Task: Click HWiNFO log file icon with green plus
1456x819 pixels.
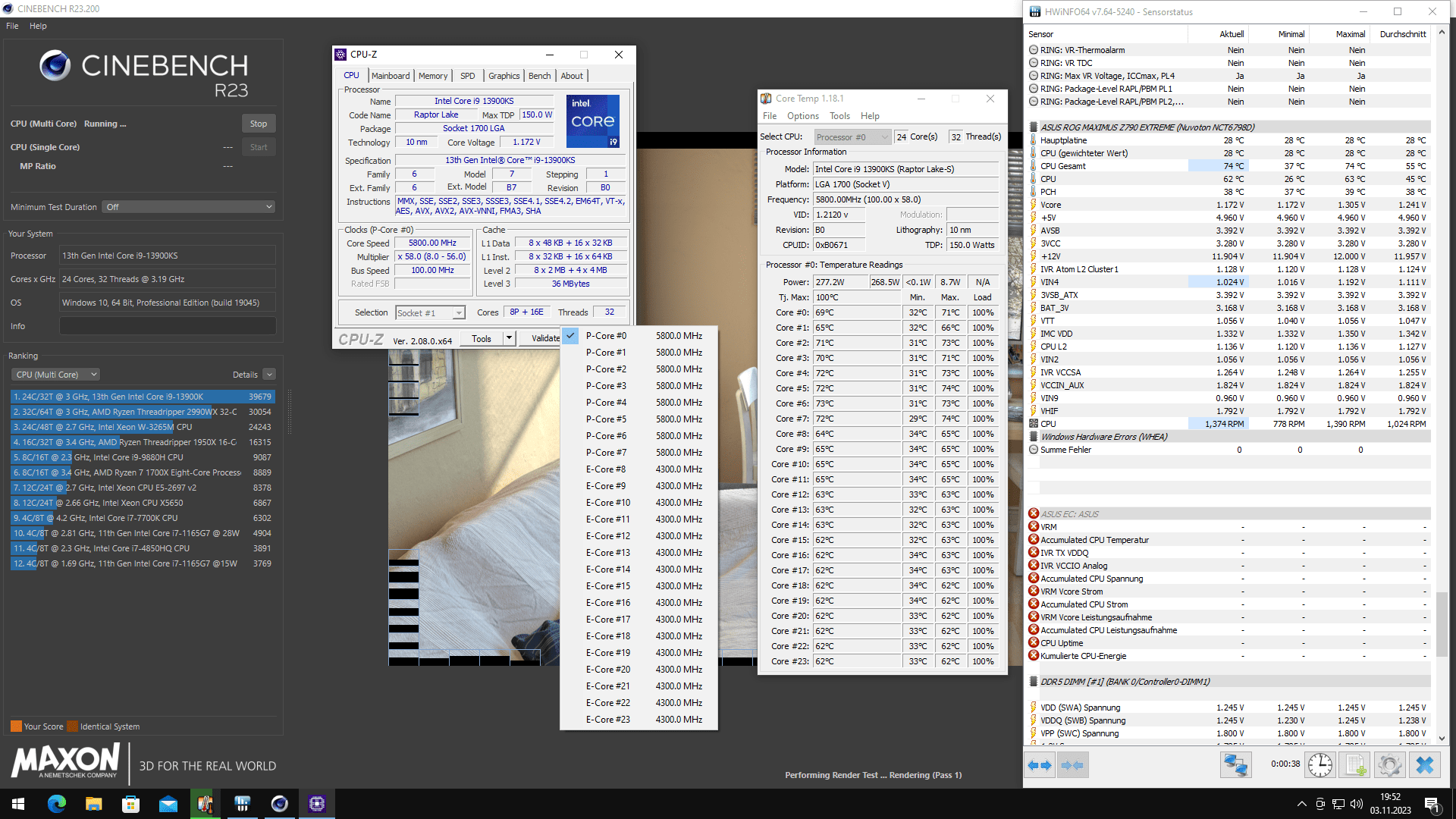Action: click(1355, 765)
